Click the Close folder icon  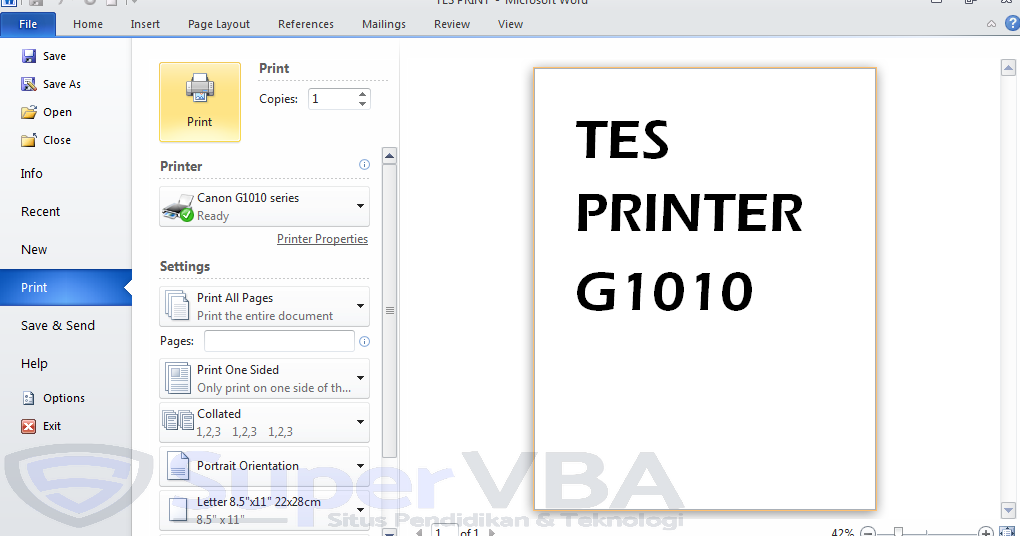click(29, 140)
